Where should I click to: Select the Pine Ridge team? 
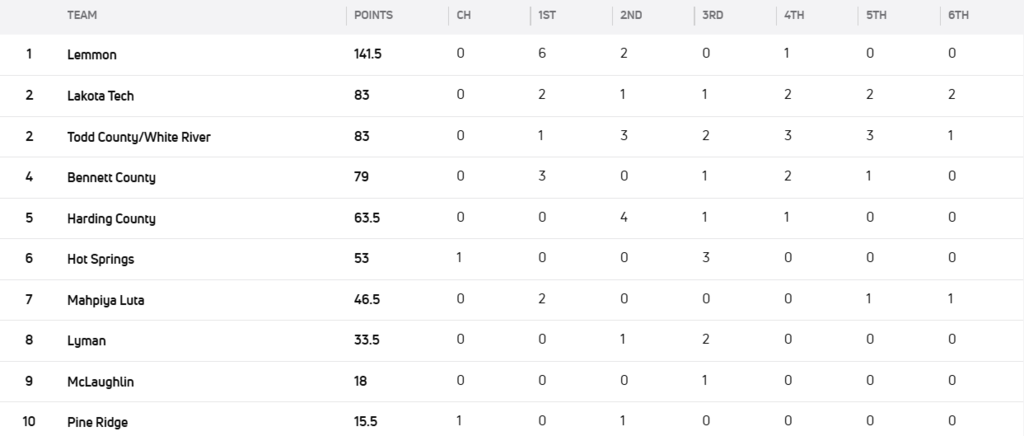[x=97, y=422]
